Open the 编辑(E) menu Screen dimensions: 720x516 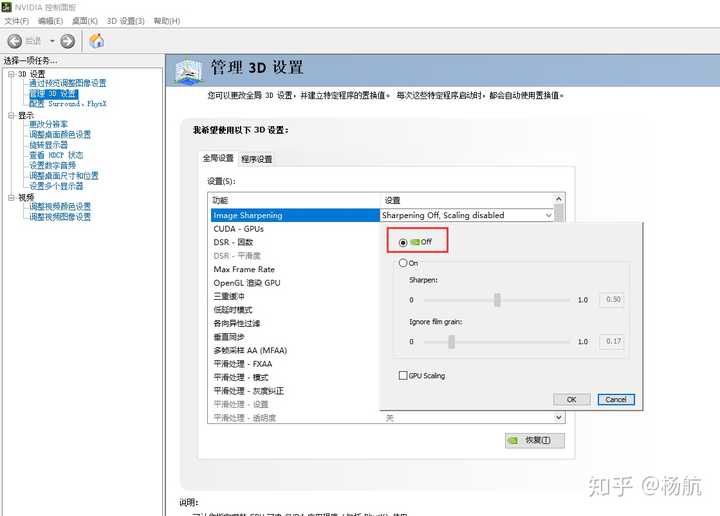point(50,21)
